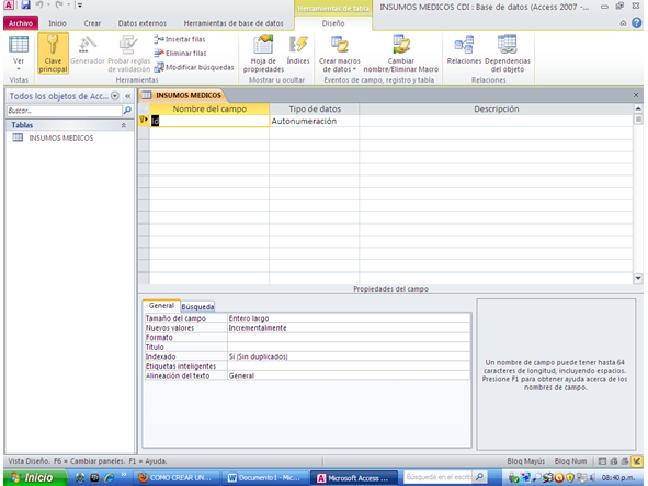Switch to the Crear ribbon tab

pos(92,24)
